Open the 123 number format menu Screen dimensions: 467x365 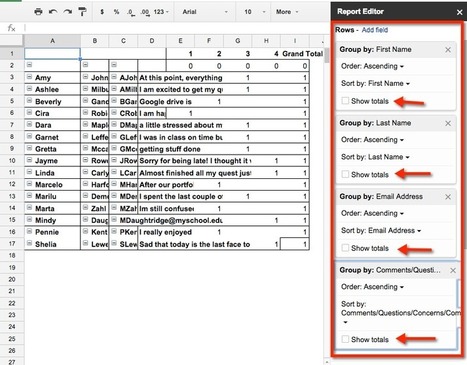tap(161, 12)
